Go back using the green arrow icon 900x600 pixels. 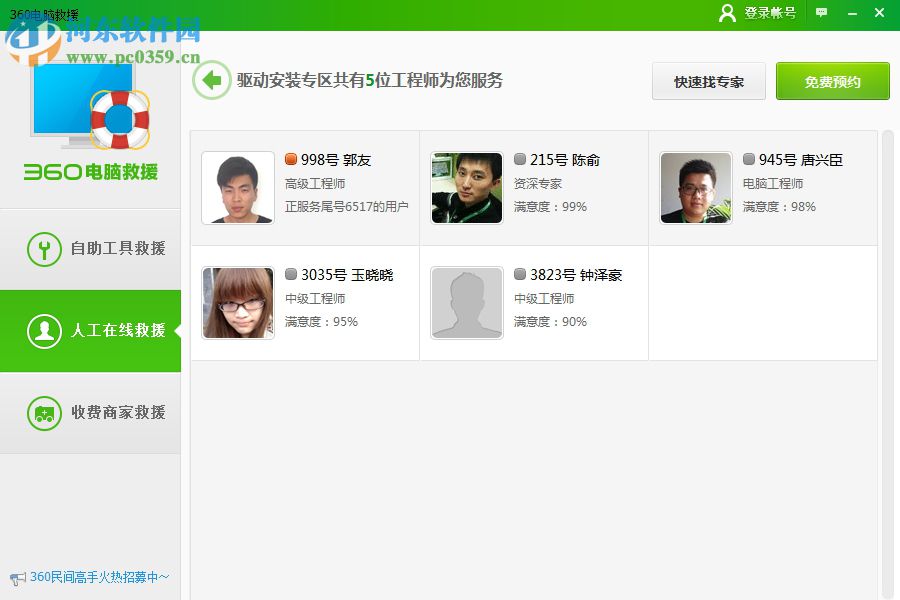pyautogui.click(x=212, y=80)
